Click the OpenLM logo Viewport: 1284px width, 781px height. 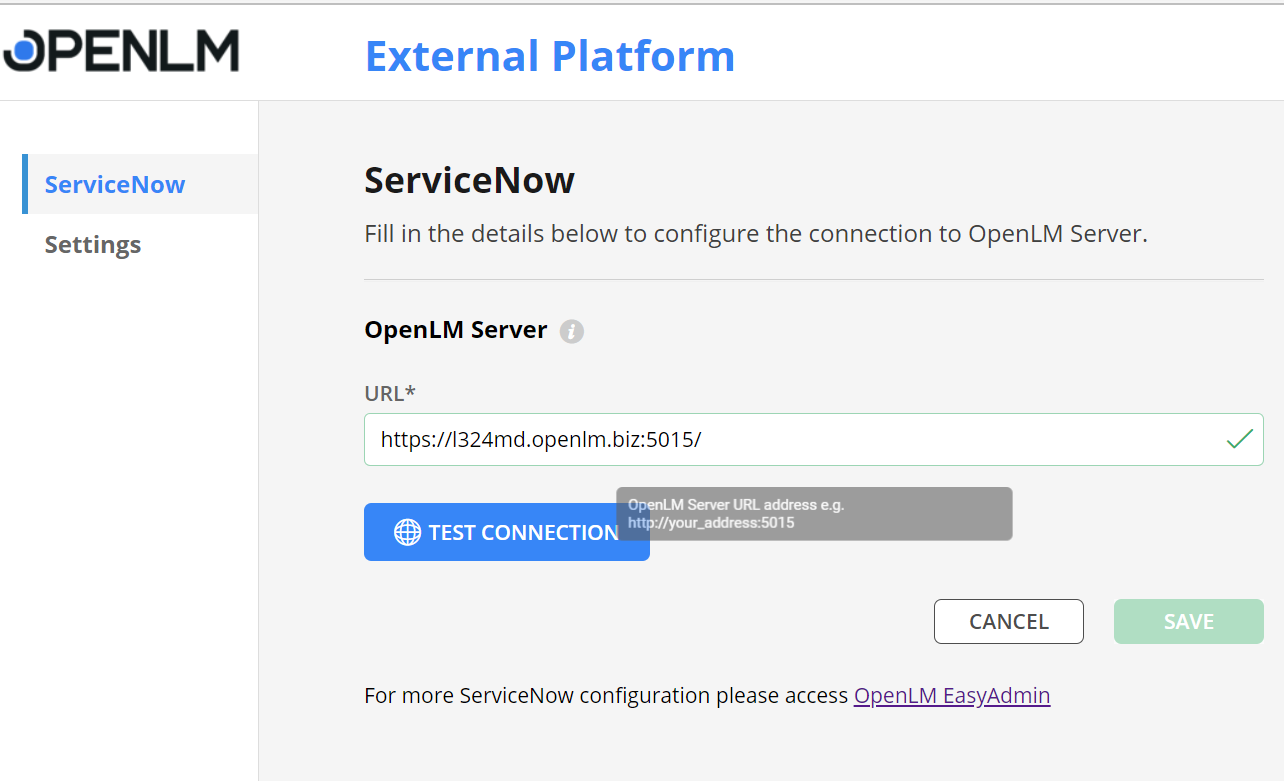121,51
